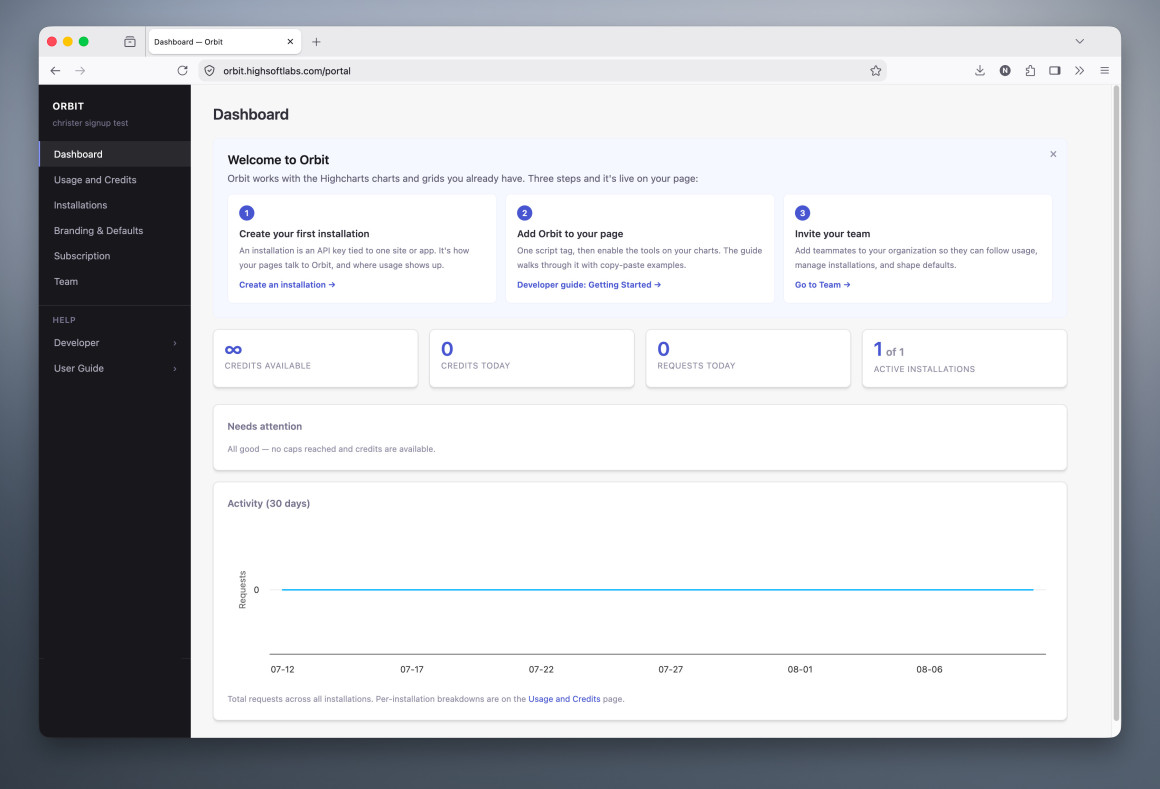This screenshot has width=1160, height=789.
Task: Click the step 2 circle badge
Action: [525, 213]
